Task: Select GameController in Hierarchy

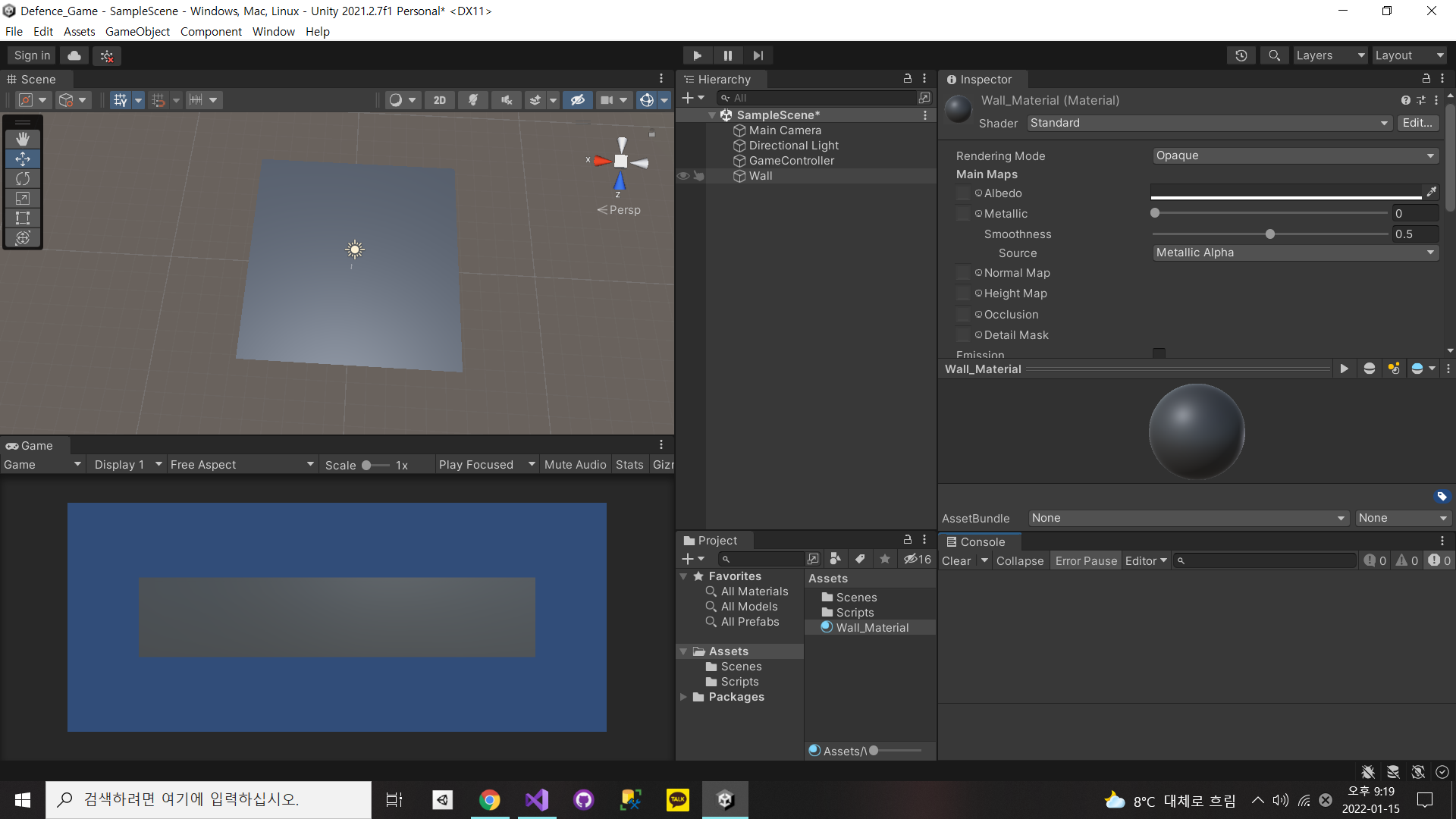Action: 791,161
